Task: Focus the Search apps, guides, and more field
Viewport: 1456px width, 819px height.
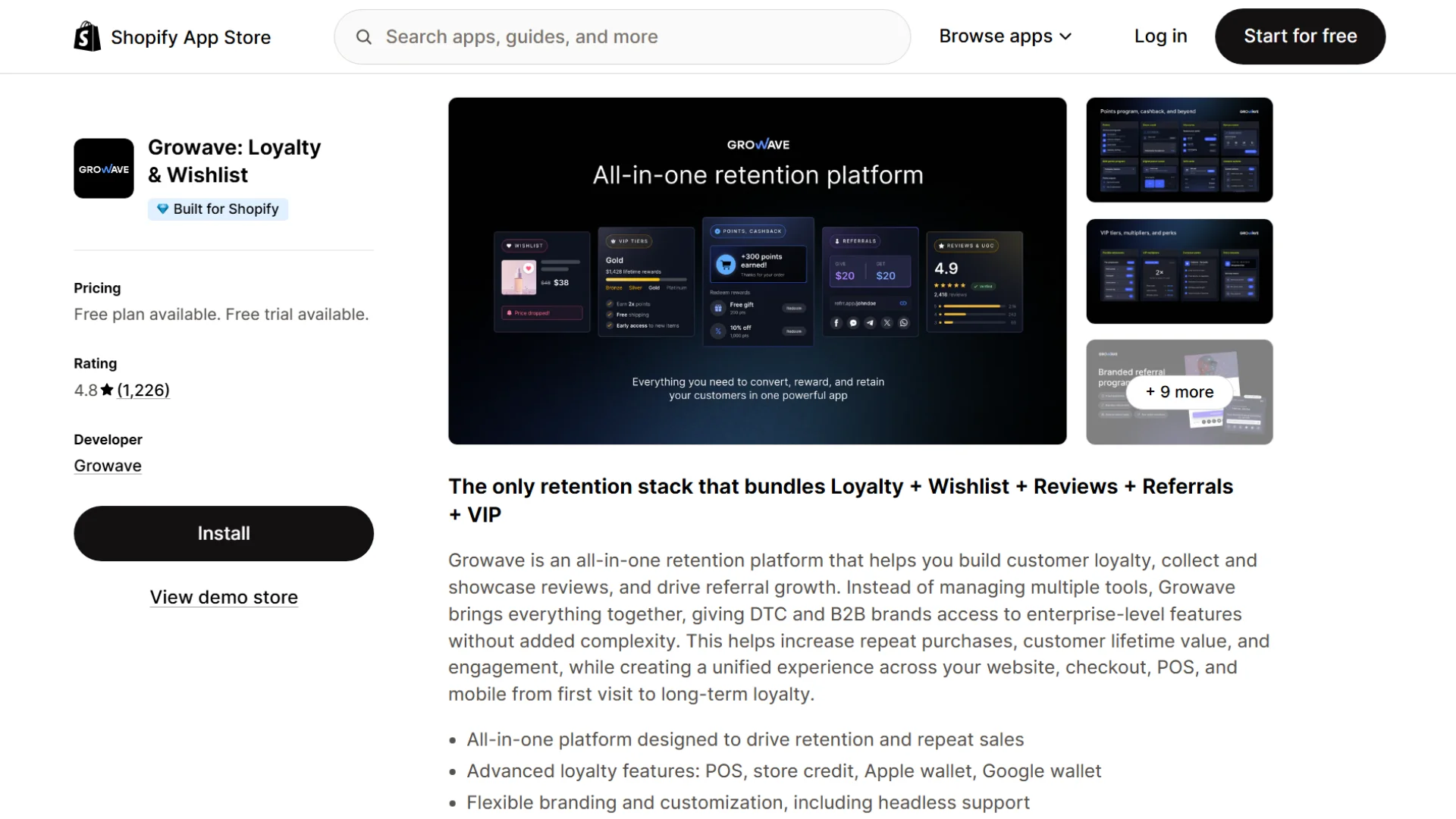Action: [622, 36]
